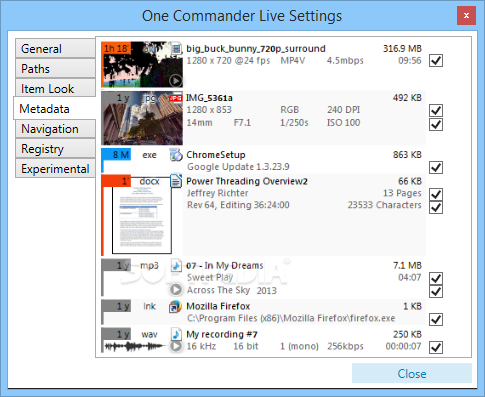Click the docx document file icon
This screenshot has width=485, height=397.
click(176, 181)
